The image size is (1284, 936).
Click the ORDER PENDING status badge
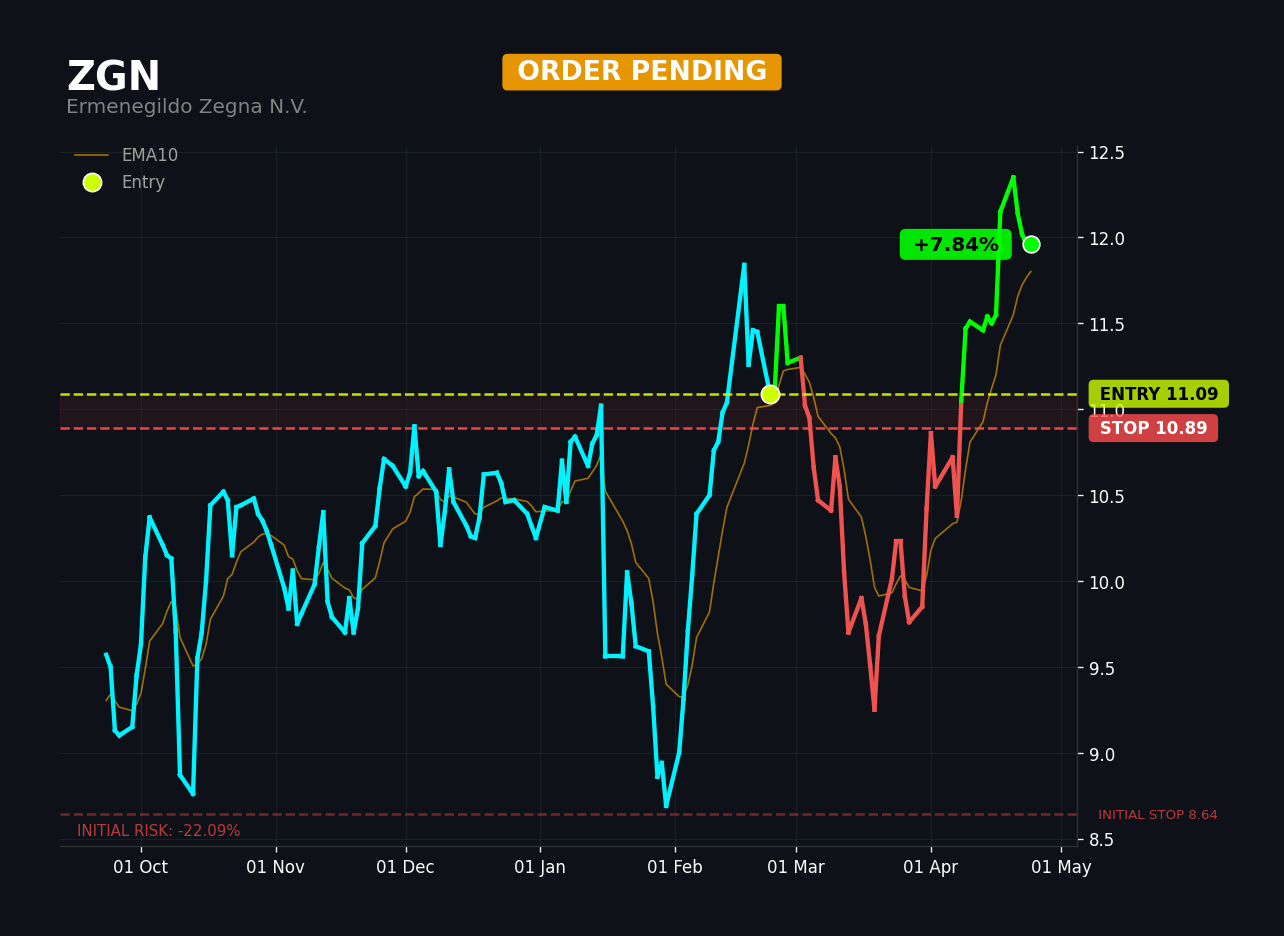pos(642,72)
